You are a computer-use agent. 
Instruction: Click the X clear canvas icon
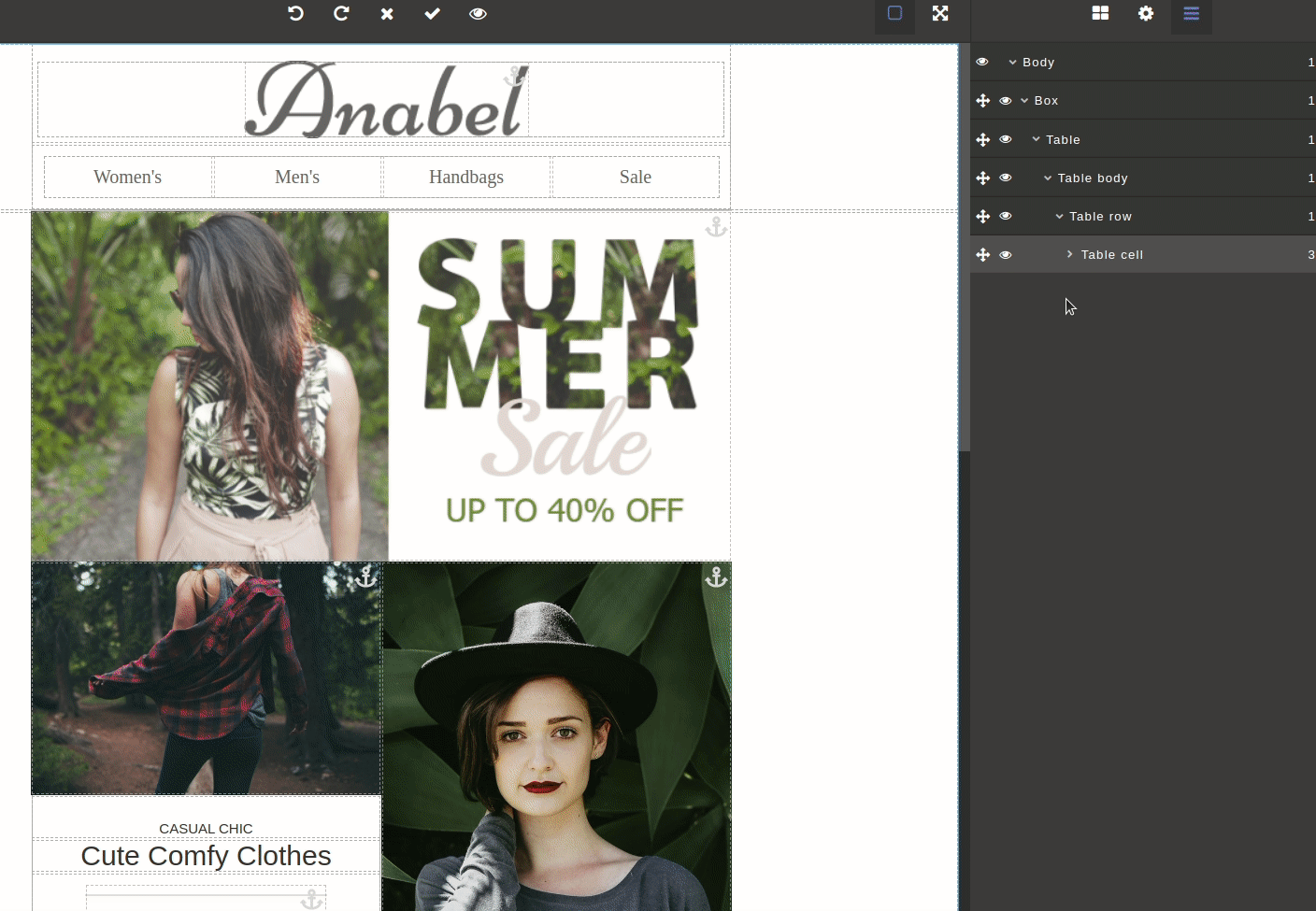click(x=387, y=14)
